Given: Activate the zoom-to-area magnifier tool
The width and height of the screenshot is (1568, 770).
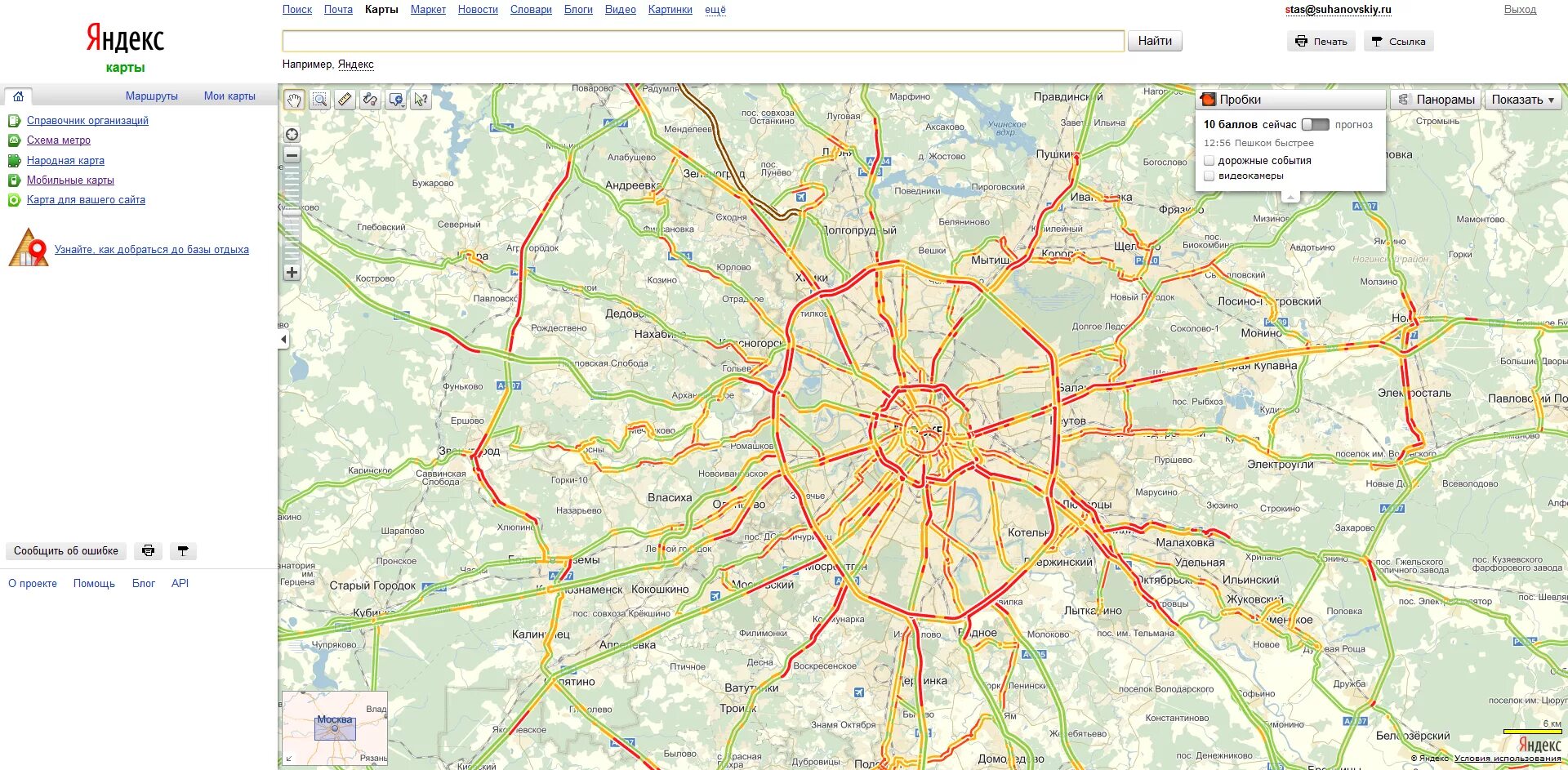Looking at the screenshot, I should [320, 100].
